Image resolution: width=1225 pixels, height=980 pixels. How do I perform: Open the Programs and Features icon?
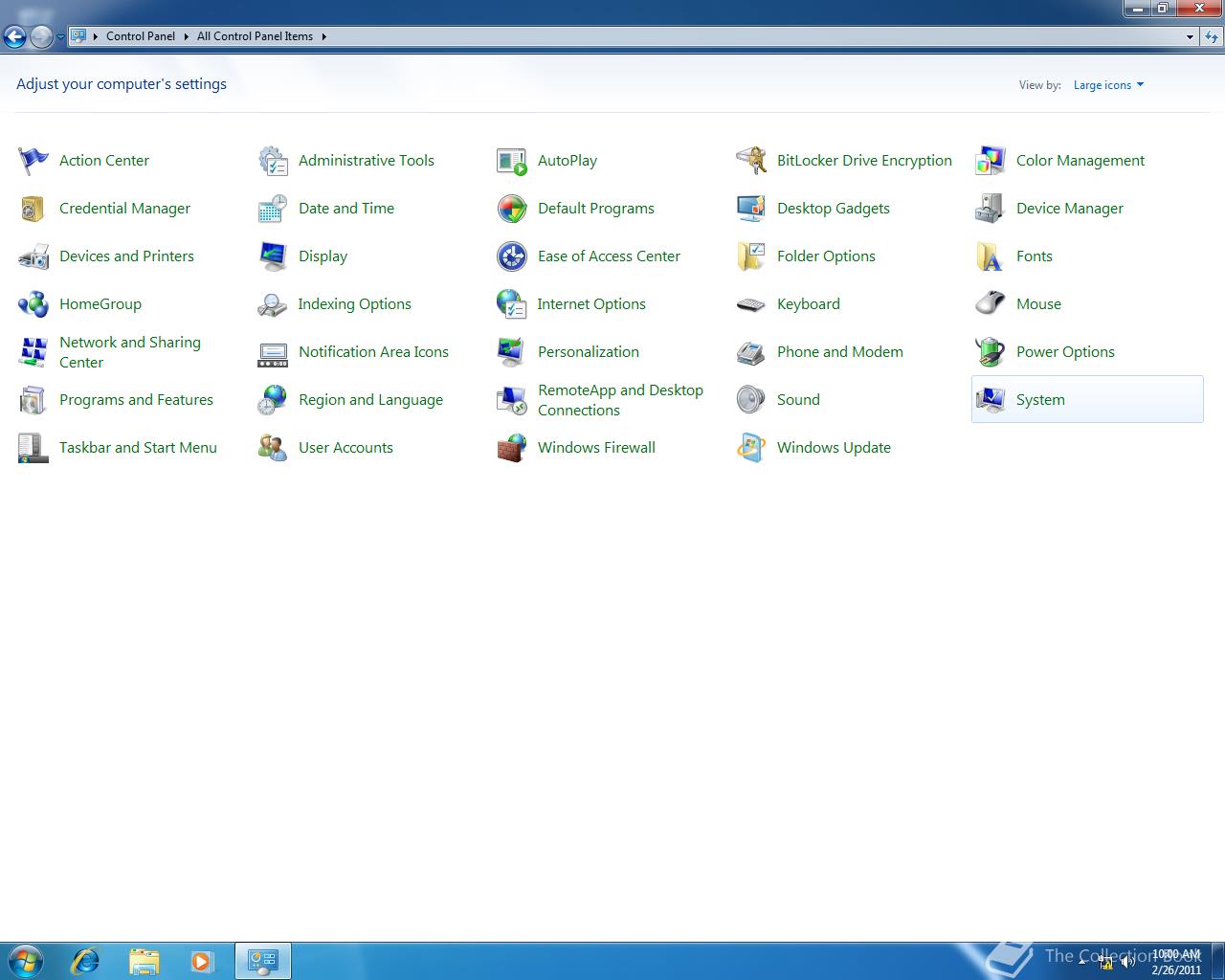coord(33,400)
